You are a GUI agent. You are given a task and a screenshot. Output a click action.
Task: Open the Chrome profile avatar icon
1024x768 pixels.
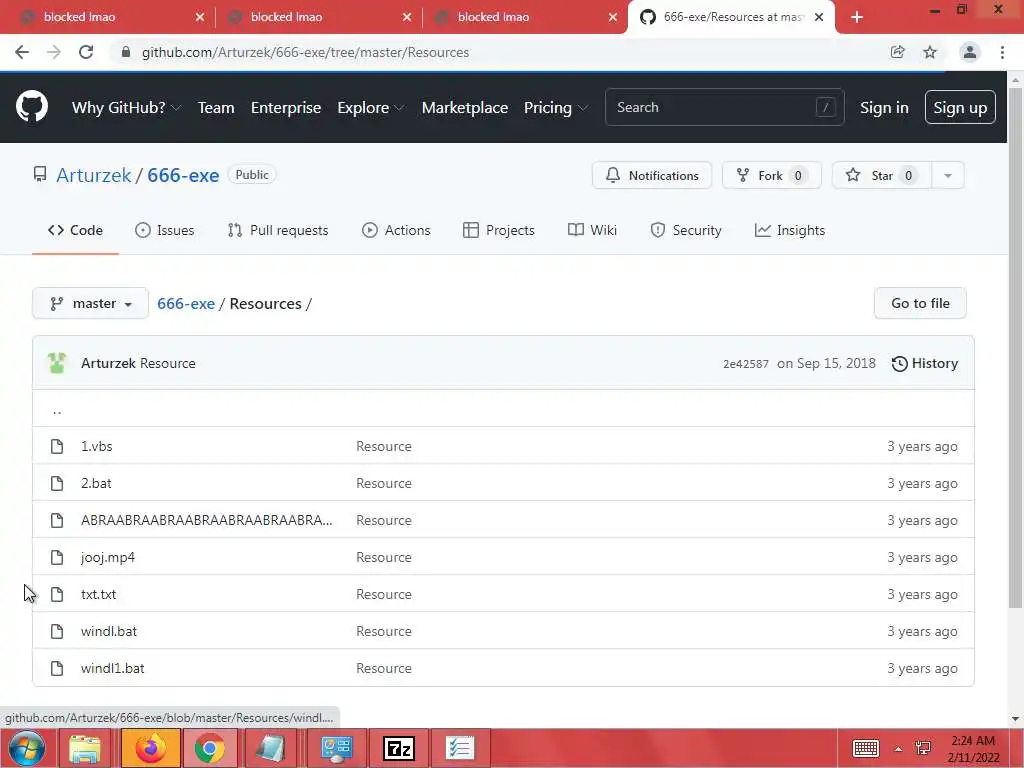(970, 52)
